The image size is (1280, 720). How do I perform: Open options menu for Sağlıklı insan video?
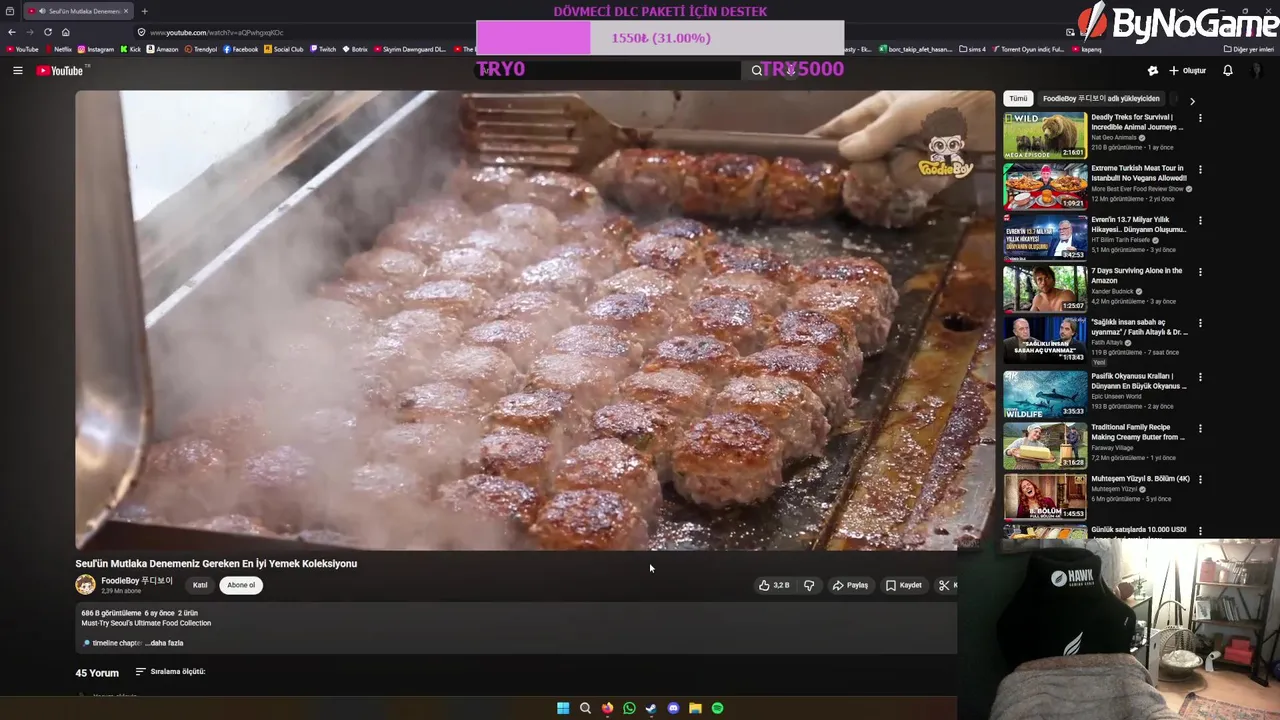[1200, 324]
